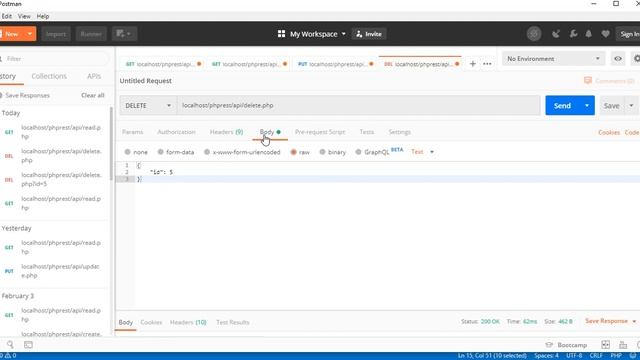Viewport: 640px width, 360px height.
Task: Open the Cookies link
Action: 609,132
